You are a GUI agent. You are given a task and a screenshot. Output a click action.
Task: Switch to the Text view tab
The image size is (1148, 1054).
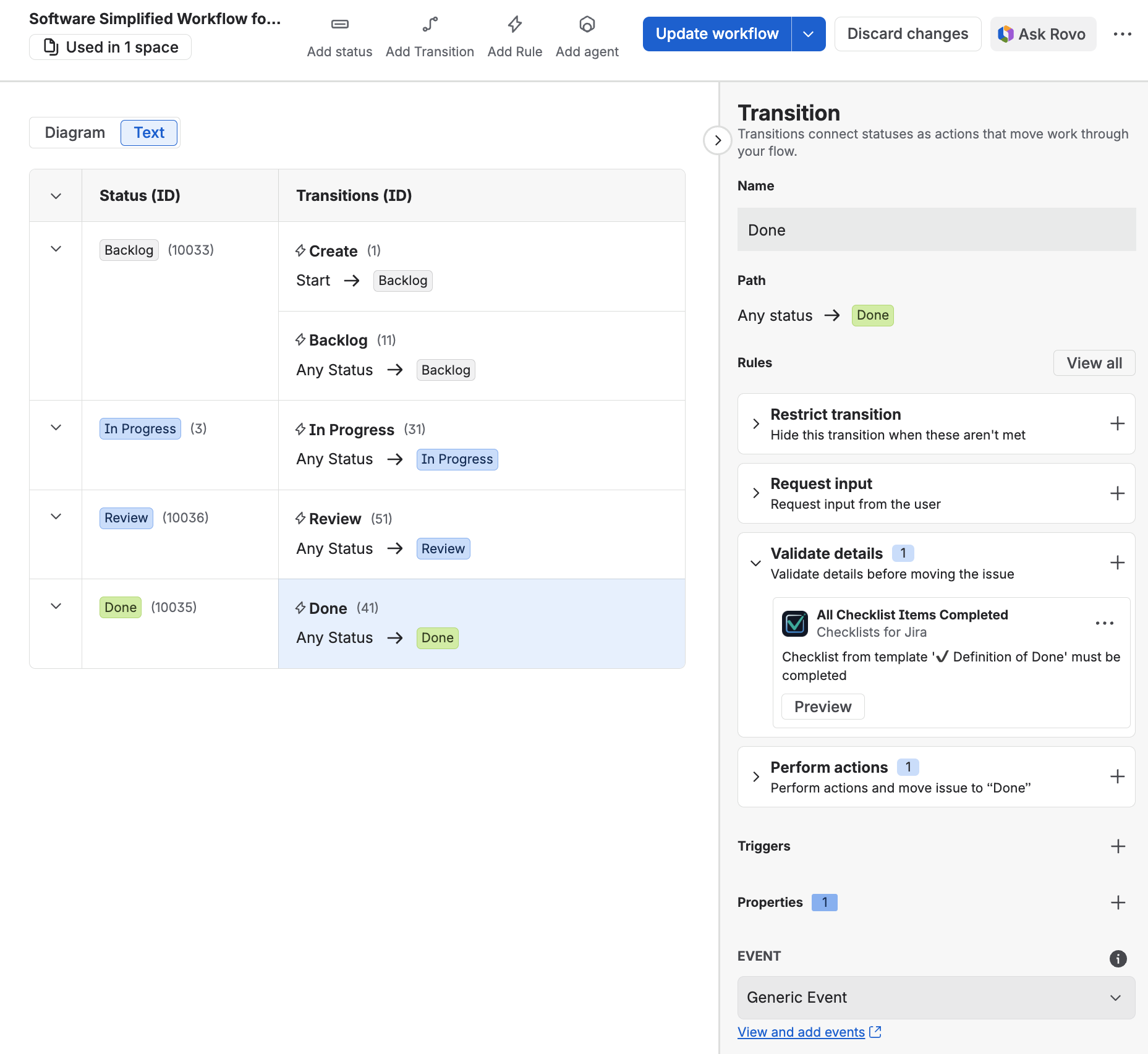point(149,132)
